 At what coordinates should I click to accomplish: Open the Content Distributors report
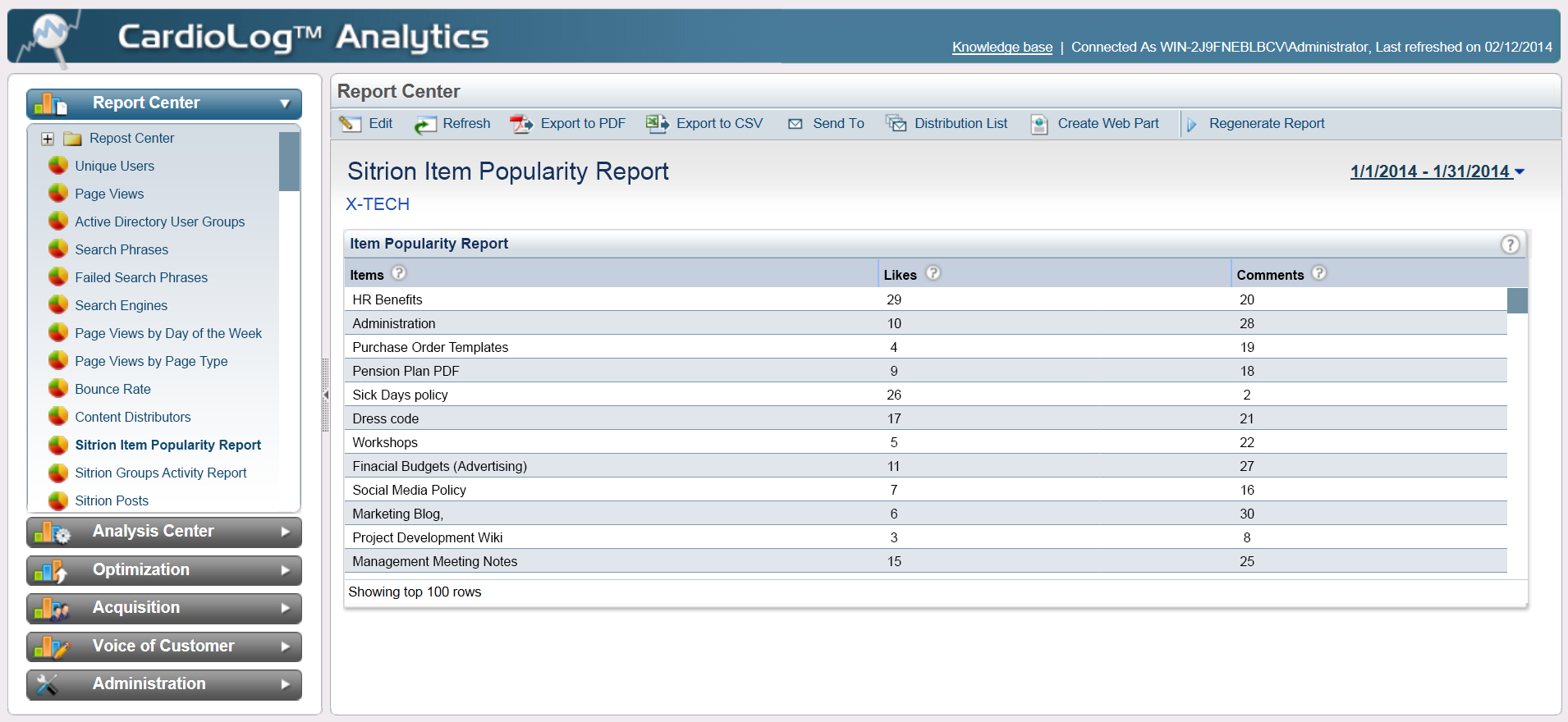click(133, 417)
